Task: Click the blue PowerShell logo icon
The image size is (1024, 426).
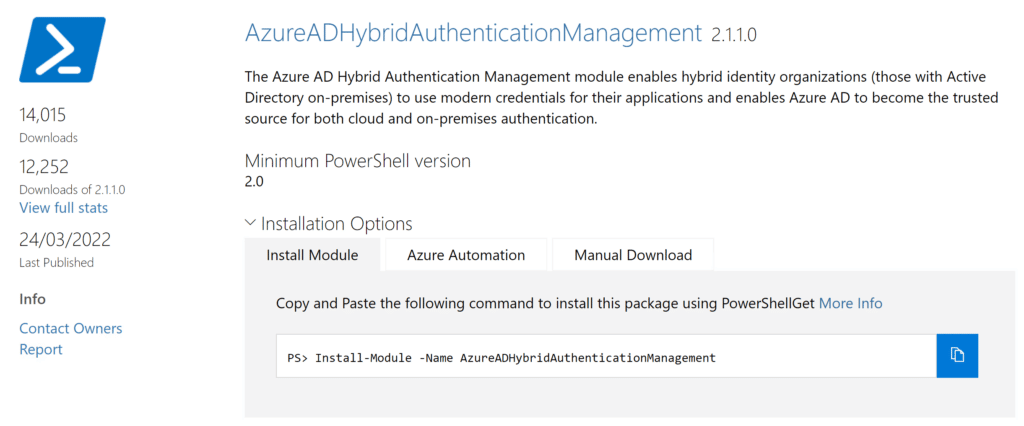Action: pos(63,50)
